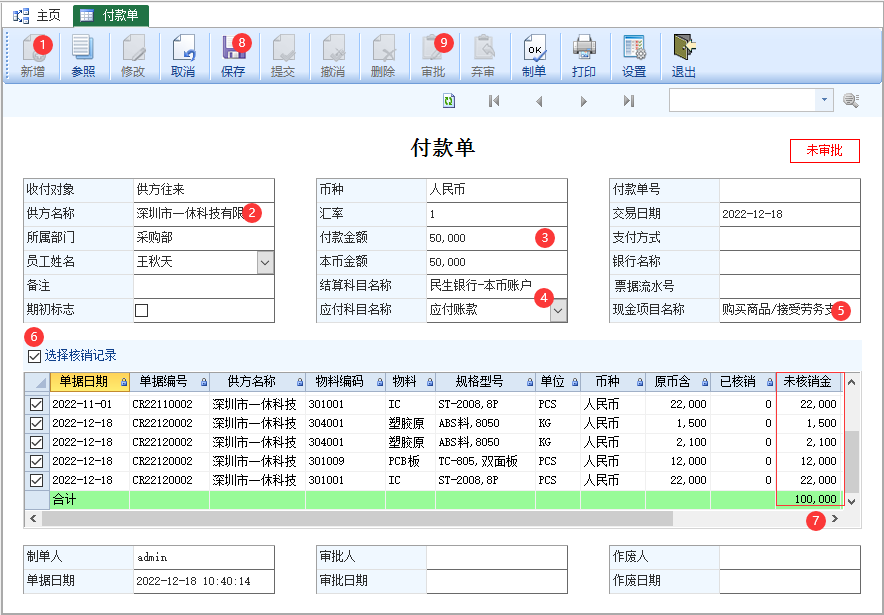This screenshot has width=884, height=615.
Task: Uncheck 选择核销记录 checkbox
Action: (34, 356)
